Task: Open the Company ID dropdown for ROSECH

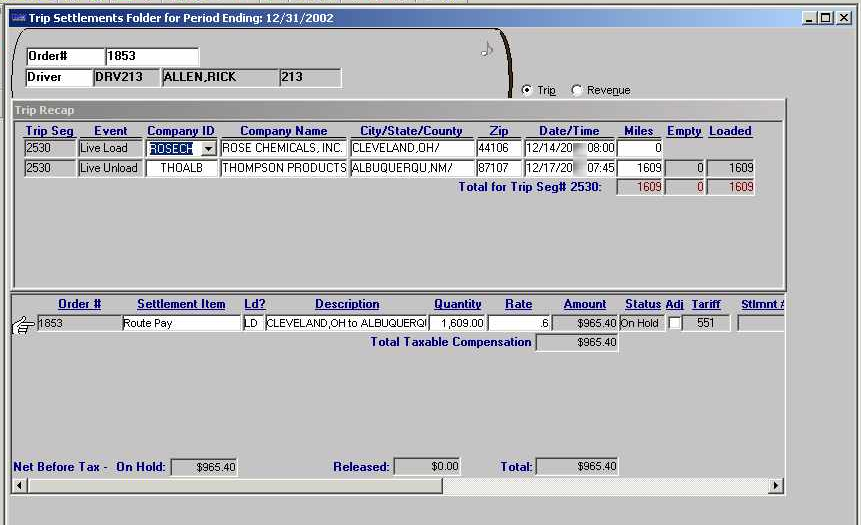Action: tap(209, 149)
